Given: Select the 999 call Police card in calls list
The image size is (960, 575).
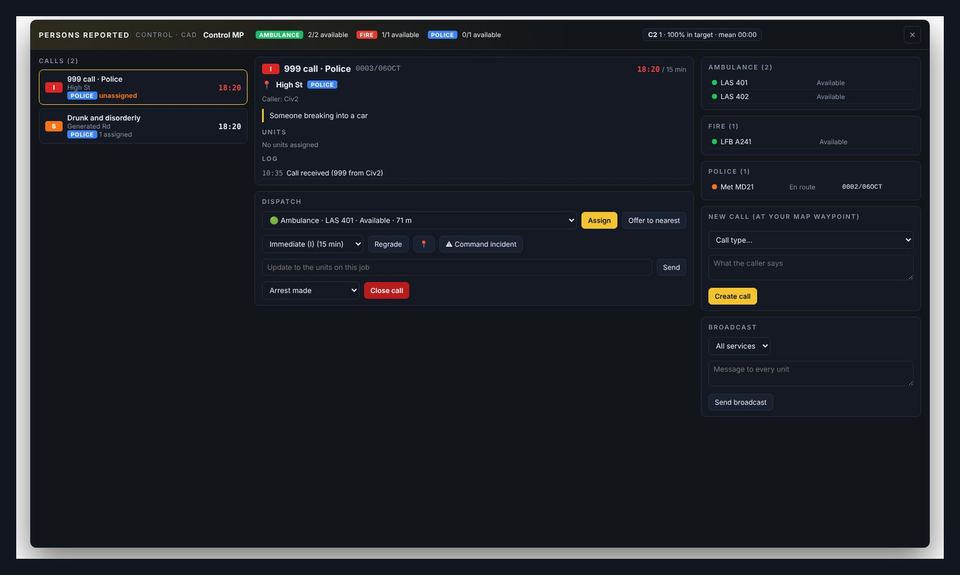Looking at the screenshot, I should coord(143,87).
